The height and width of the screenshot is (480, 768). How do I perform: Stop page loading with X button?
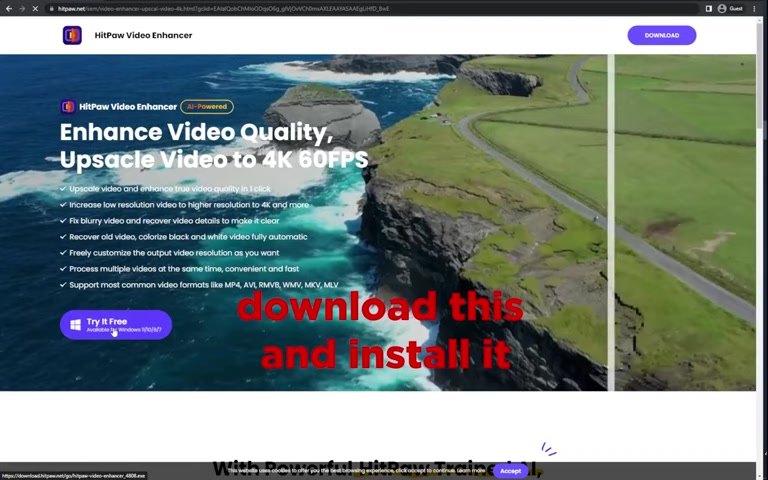click(35, 8)
